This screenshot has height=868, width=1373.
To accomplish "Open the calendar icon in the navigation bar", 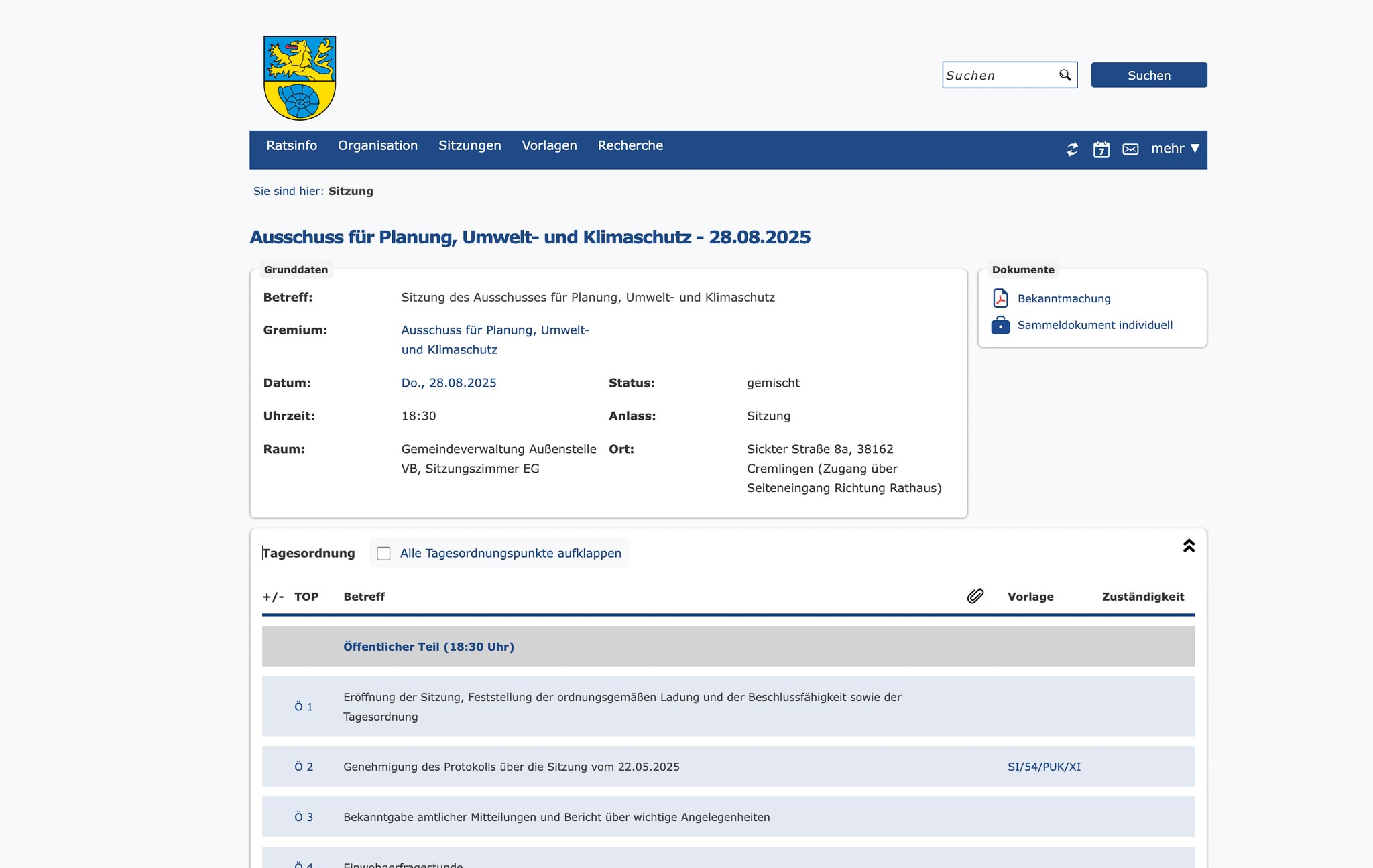I will [1101, 149].
